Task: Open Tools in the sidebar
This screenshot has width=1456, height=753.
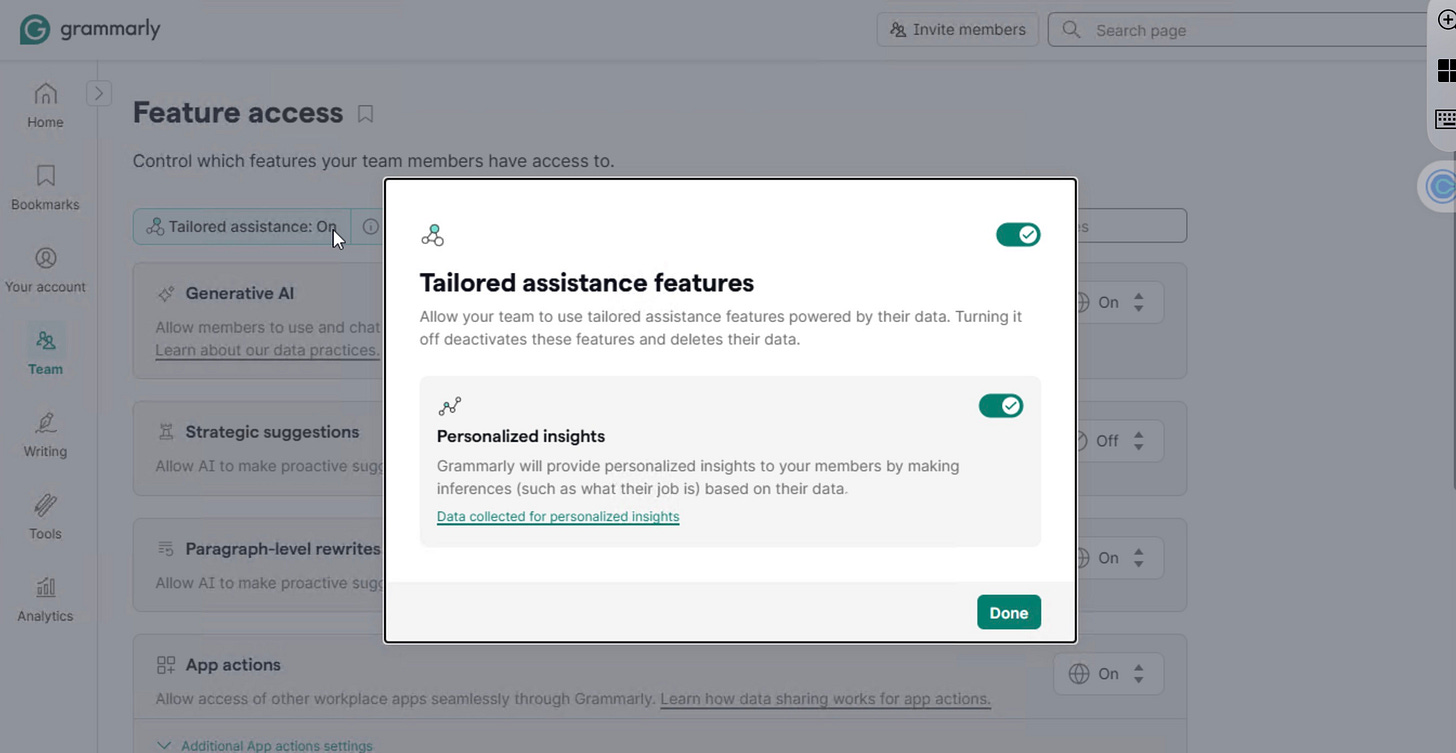Action: coord(45,517)
